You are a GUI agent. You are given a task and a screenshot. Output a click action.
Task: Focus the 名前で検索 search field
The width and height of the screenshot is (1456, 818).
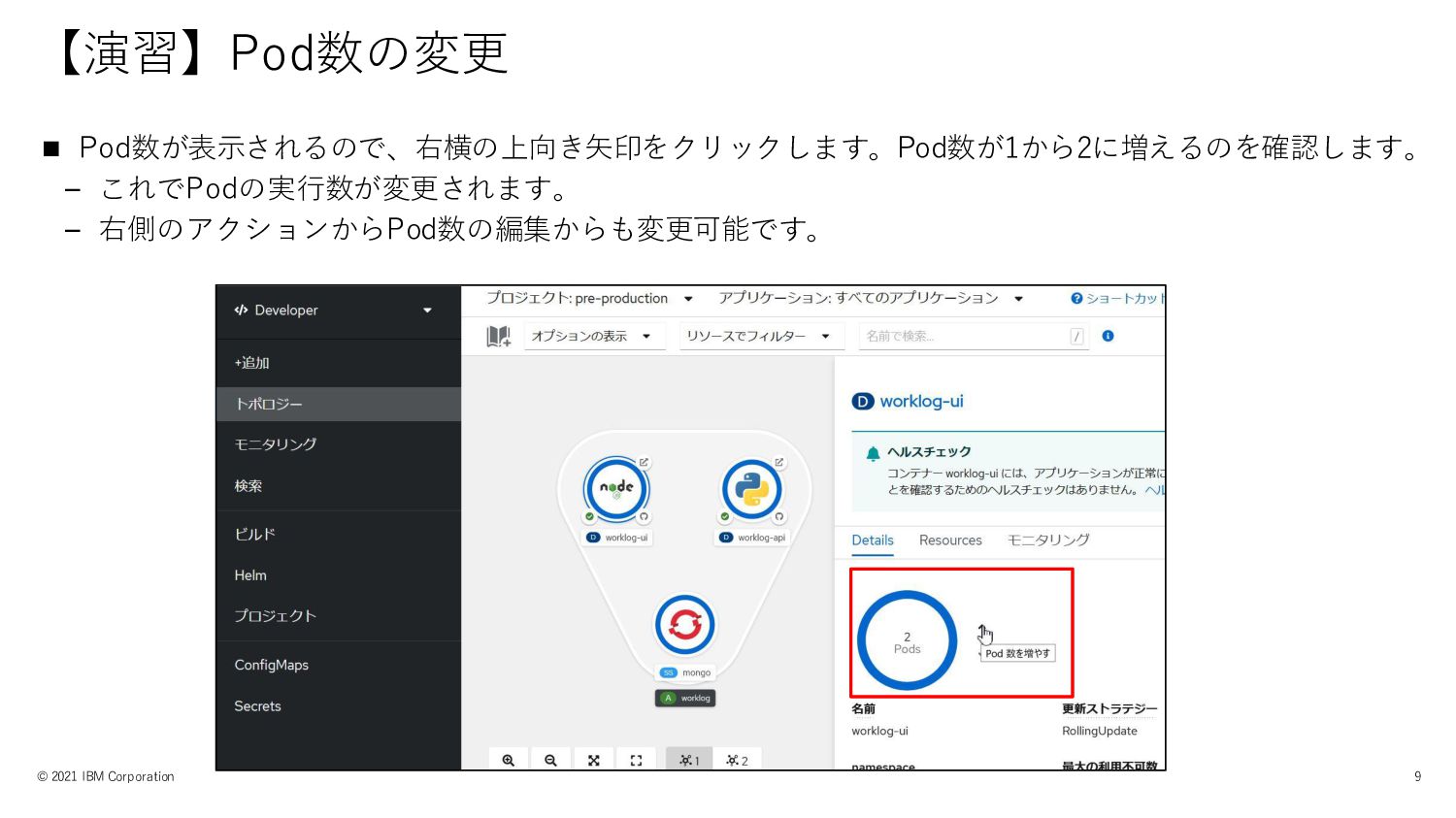click(x=974, y=336)
